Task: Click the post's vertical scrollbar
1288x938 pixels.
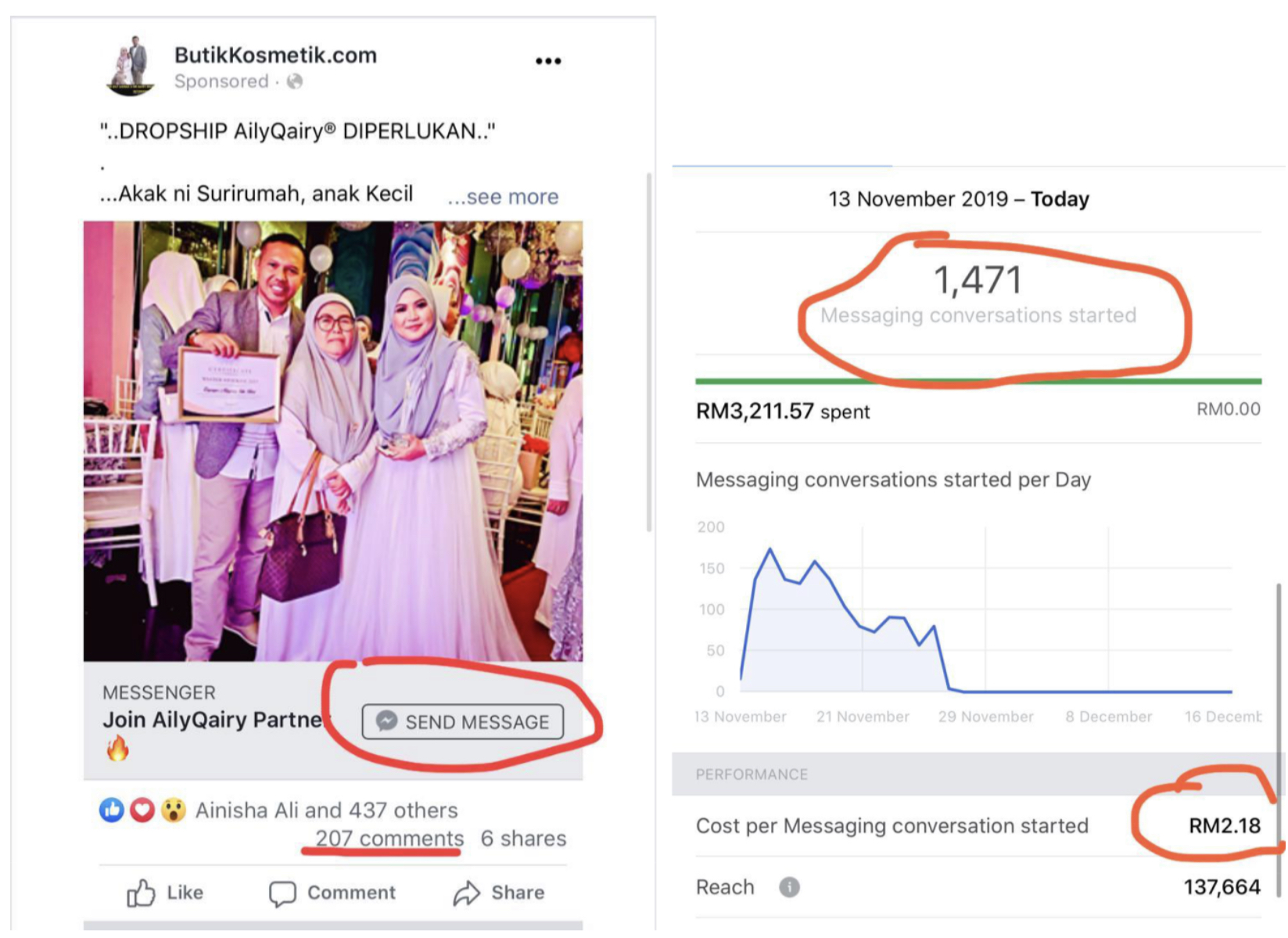Action: (648, 352)
